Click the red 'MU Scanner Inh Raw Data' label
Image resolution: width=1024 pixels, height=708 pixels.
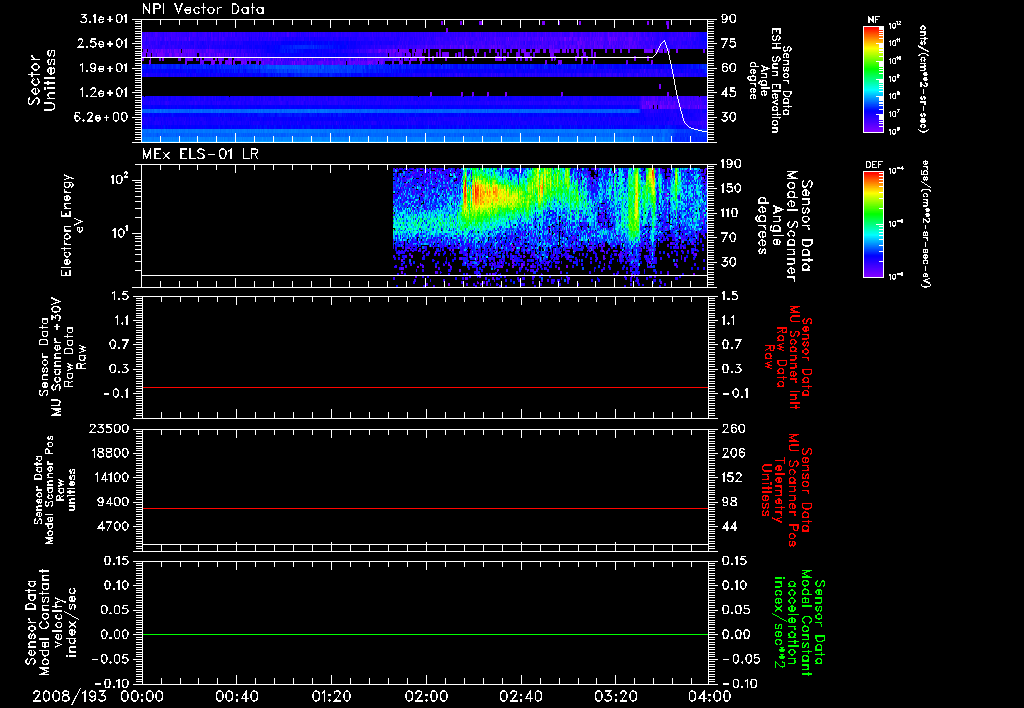pyautogui.click(x=788, y=358)
